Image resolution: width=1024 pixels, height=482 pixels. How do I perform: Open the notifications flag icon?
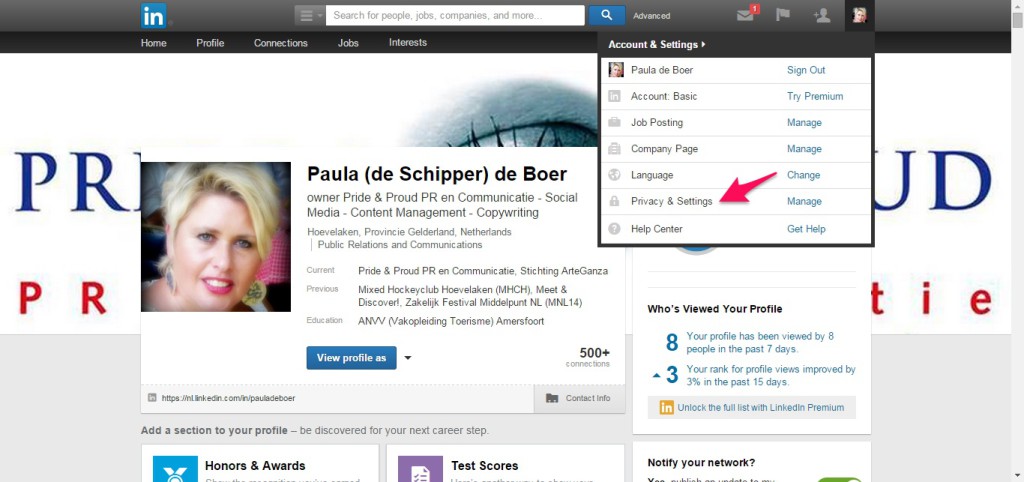tap(782, 15)
